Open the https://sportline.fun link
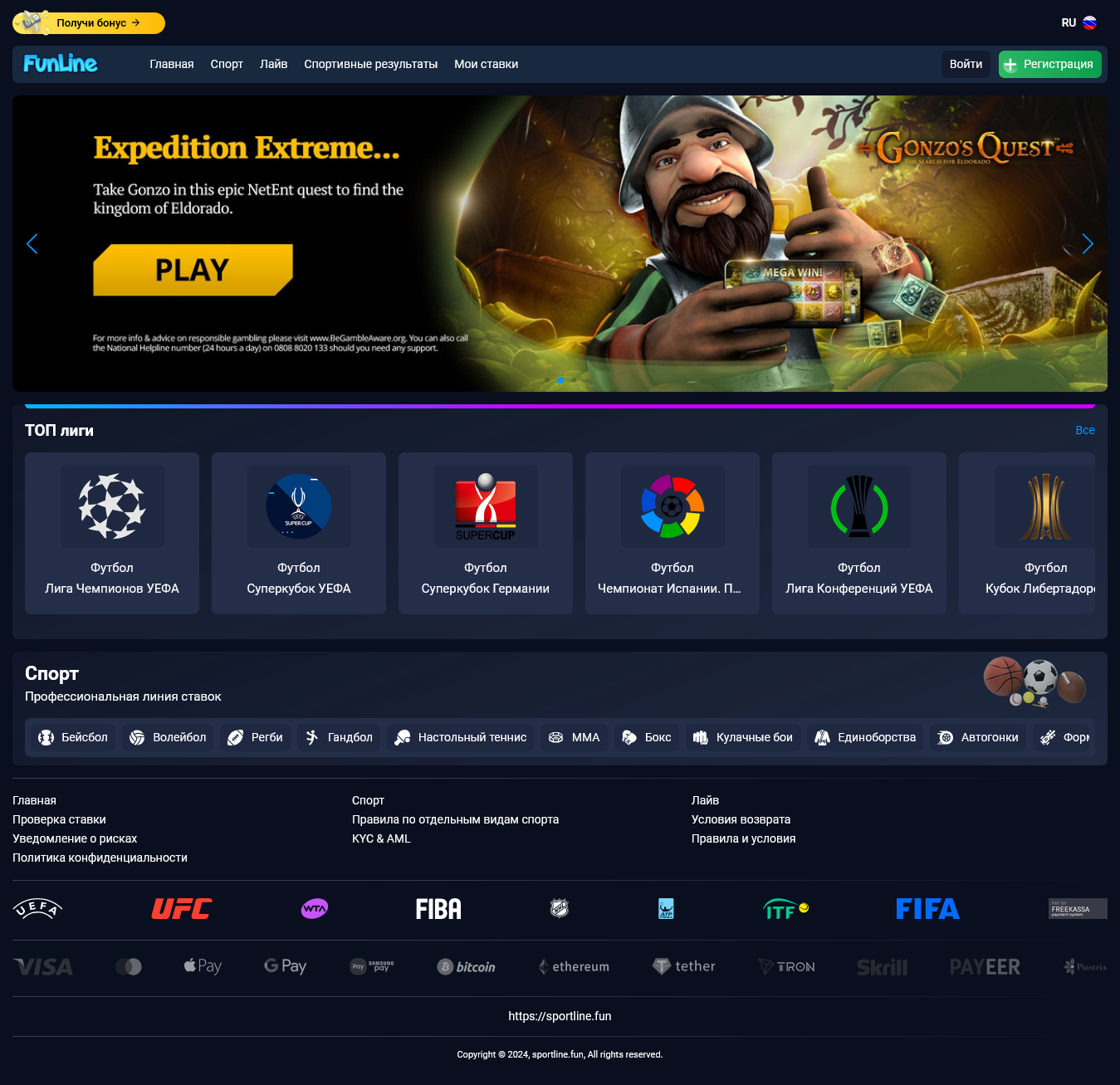Image resolution: width=1120 pixels, height=1085 pixels. pos(560,1016)
